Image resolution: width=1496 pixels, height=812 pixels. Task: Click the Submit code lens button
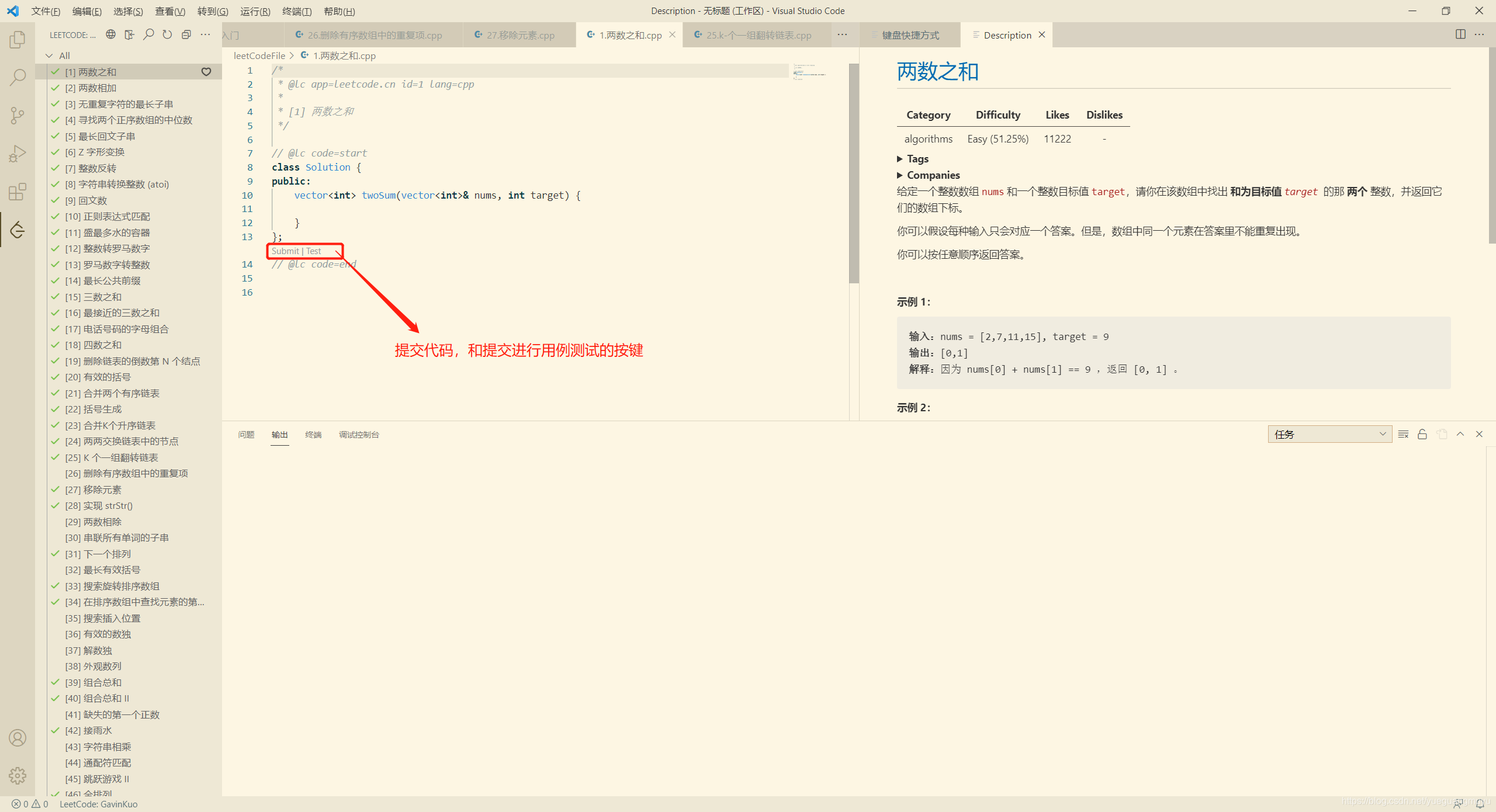(286, 251)
